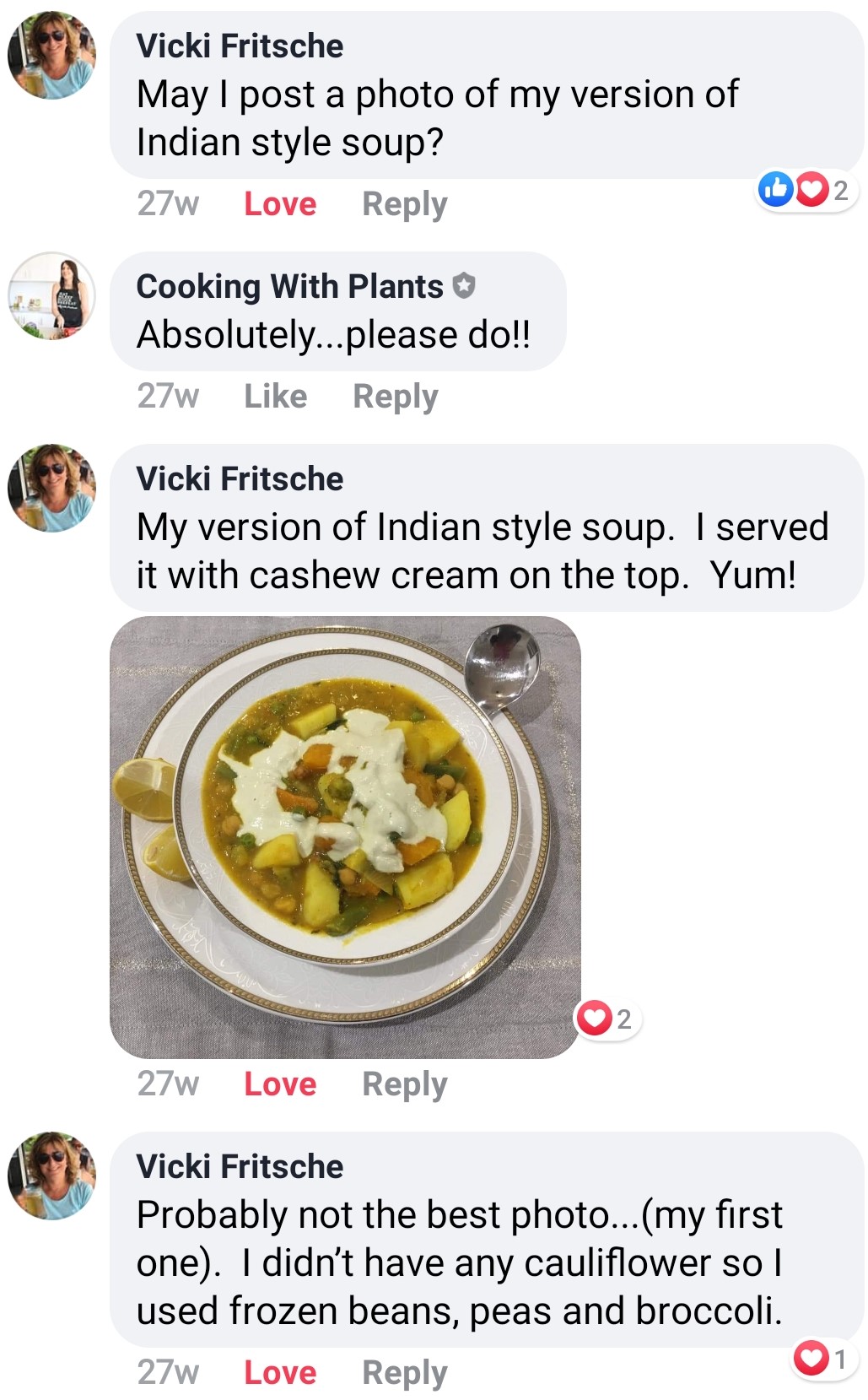868x1400 pixels.
Task: Reply to the 'May I post a photo' comment
Action: 404,204
